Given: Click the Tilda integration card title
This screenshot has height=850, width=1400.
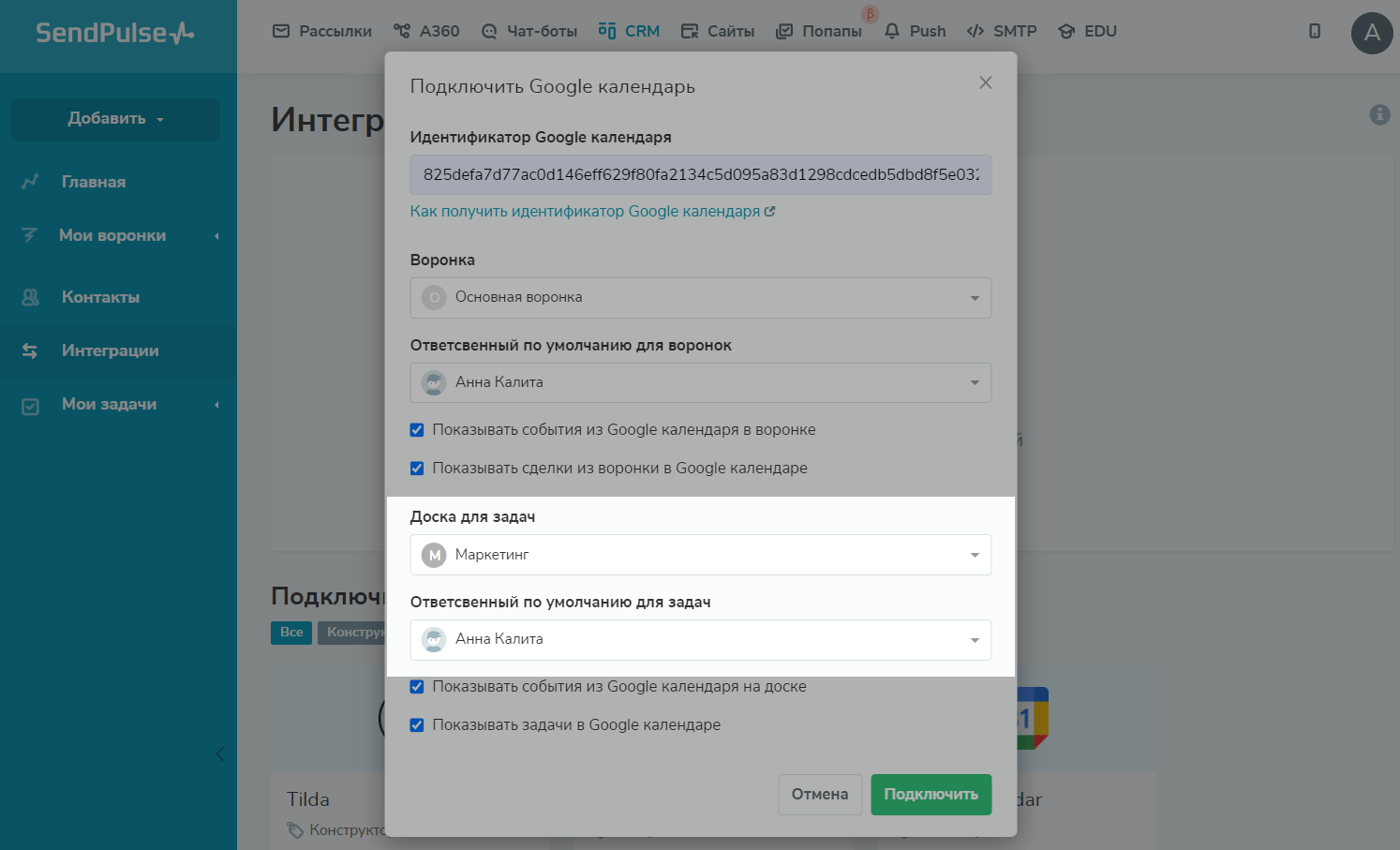Looking at the screenshot, I should (x=308, y=799).
